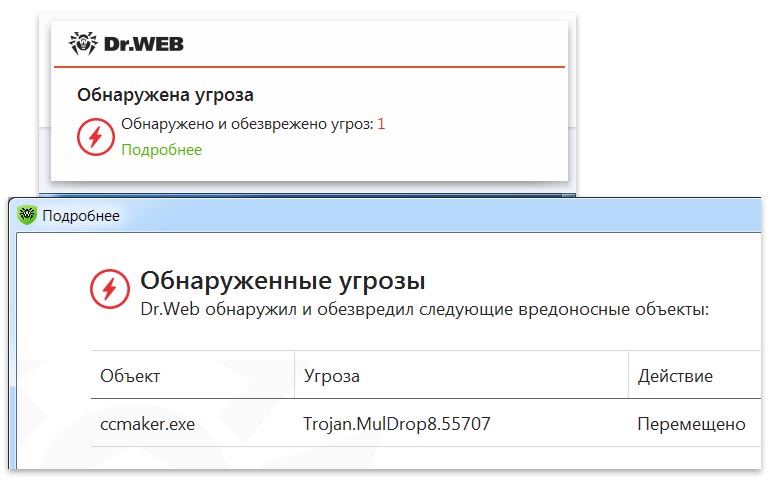
Task: Open the green Подробнее link
Action: tap(161, 150)
